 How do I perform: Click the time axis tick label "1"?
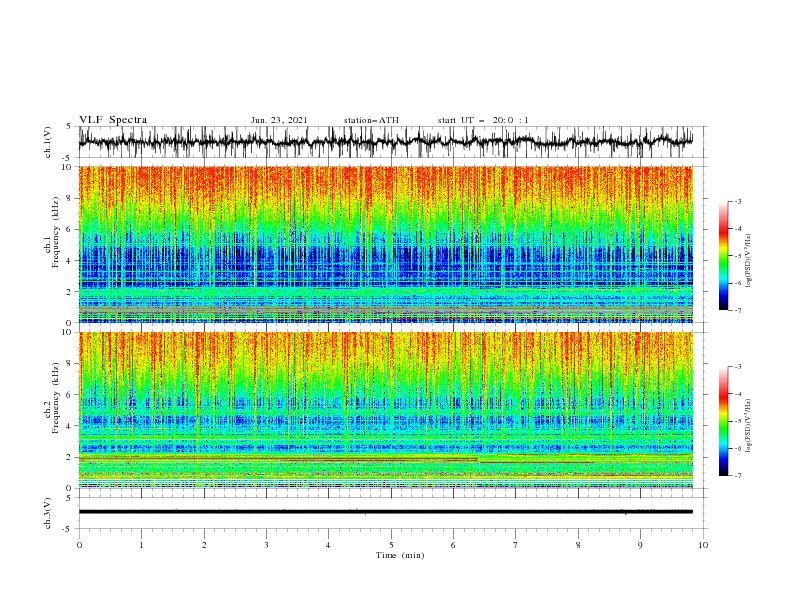tap(141, 545)
